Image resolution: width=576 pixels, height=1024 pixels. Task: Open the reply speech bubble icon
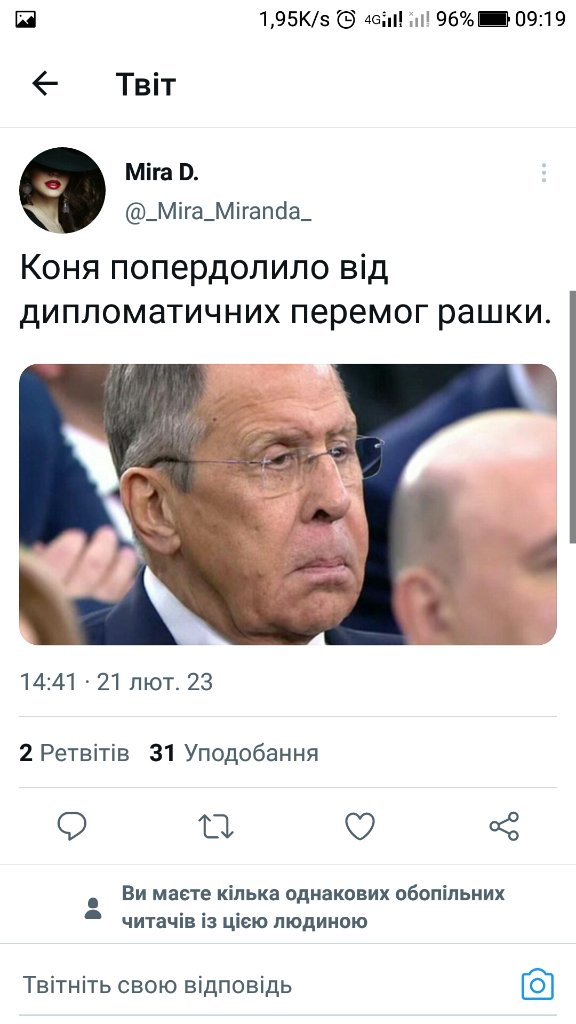(72, 826)
